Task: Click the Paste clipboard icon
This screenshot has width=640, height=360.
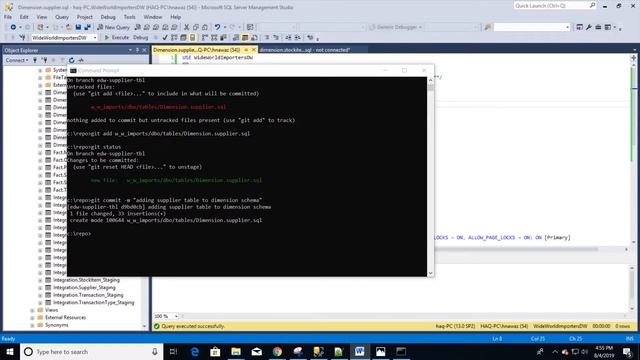Action: 205,27
